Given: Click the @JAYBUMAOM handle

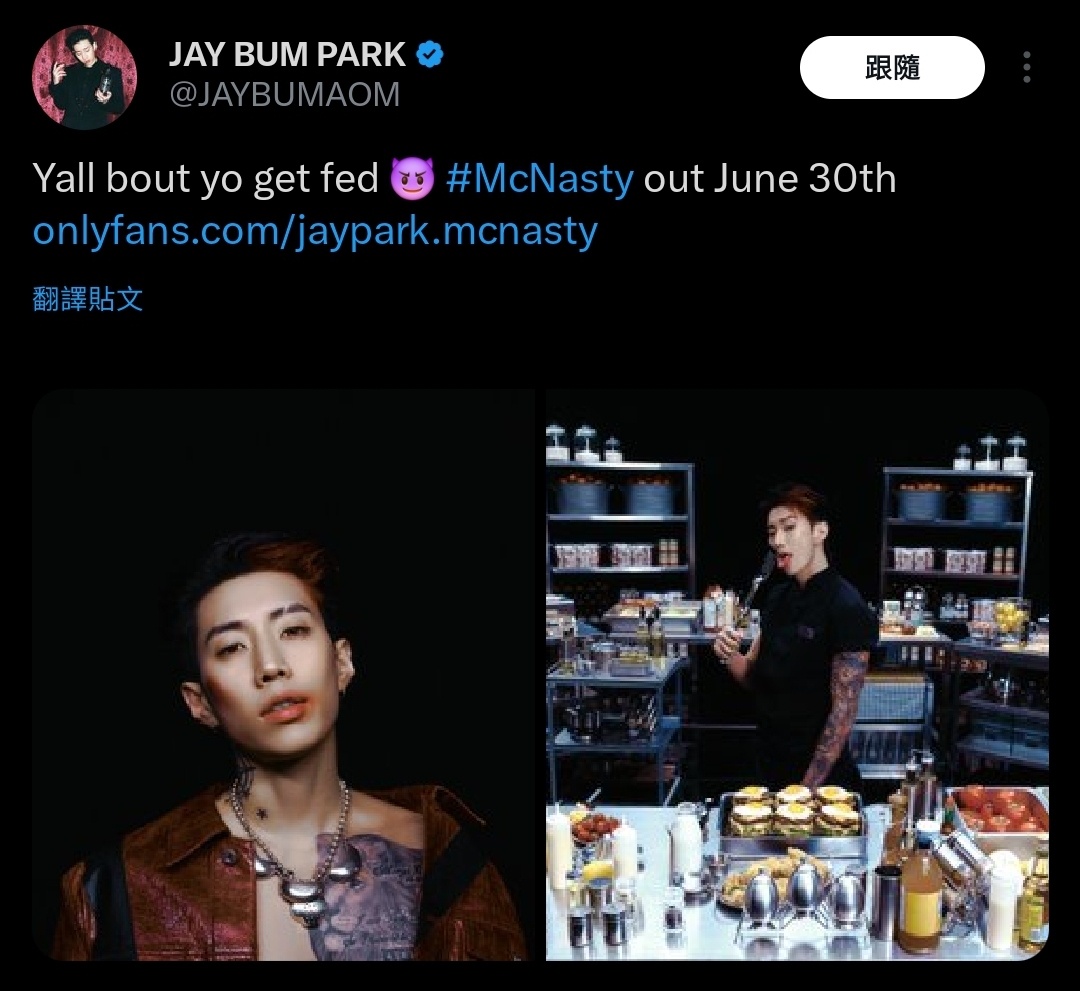Looking at the screenshot, I should pyautogui.click(x=284, y=94).
